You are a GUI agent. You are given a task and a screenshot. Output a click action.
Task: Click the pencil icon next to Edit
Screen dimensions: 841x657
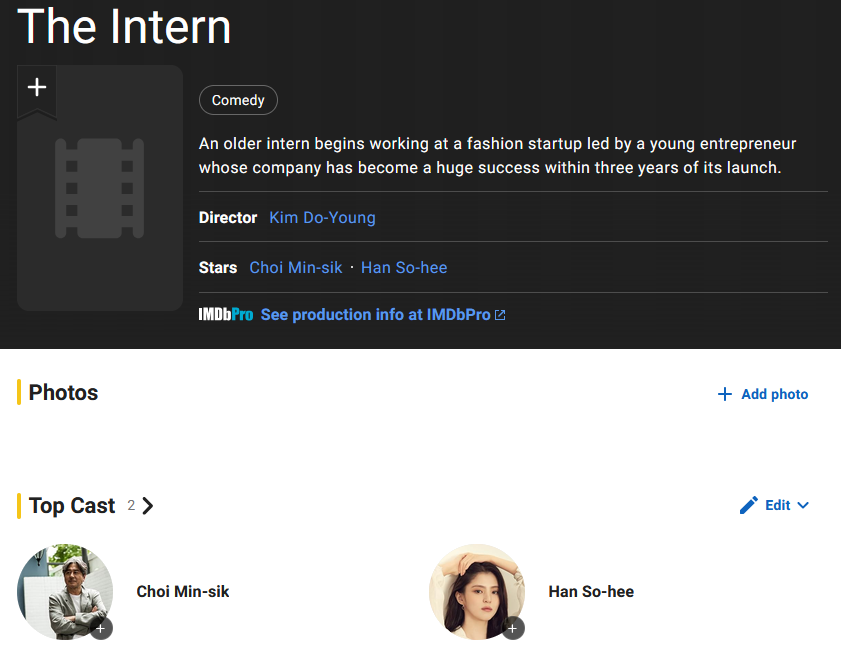(x=749, y=505)
